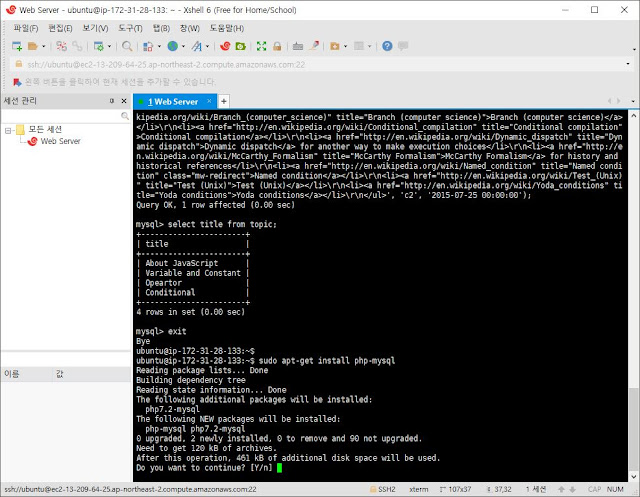The height and width of the screenshot is (497, 640).
Task: Expand the address bar history dropdown
Action: [628, 64]
